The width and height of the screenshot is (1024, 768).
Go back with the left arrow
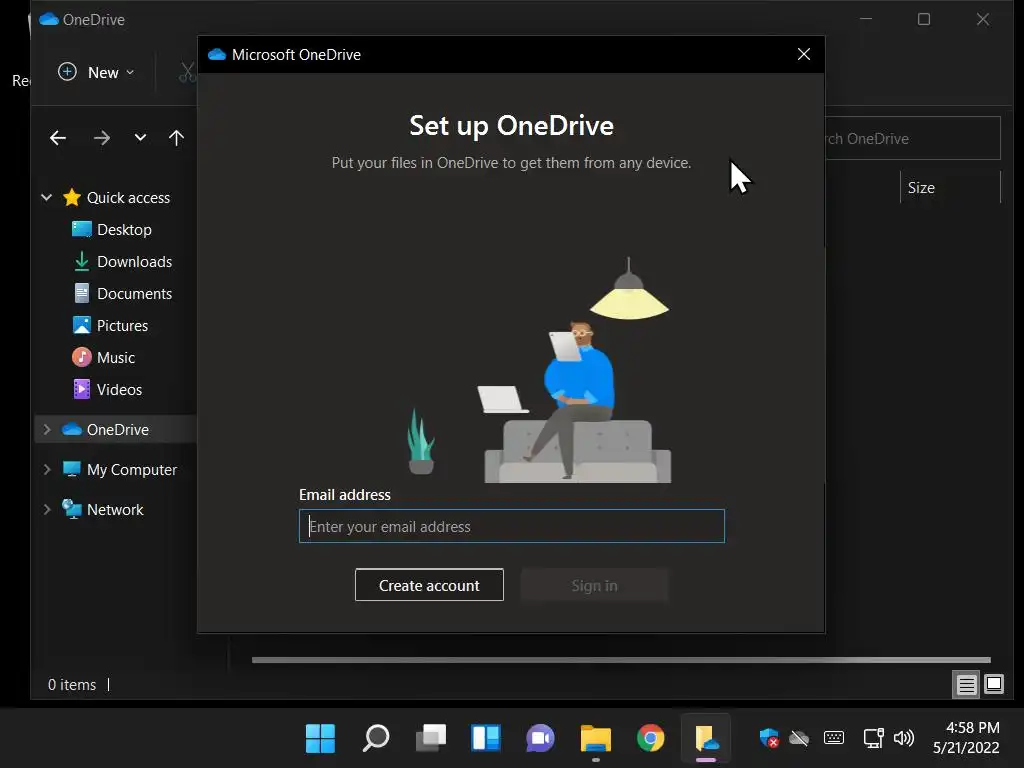[x=58, y=138]
